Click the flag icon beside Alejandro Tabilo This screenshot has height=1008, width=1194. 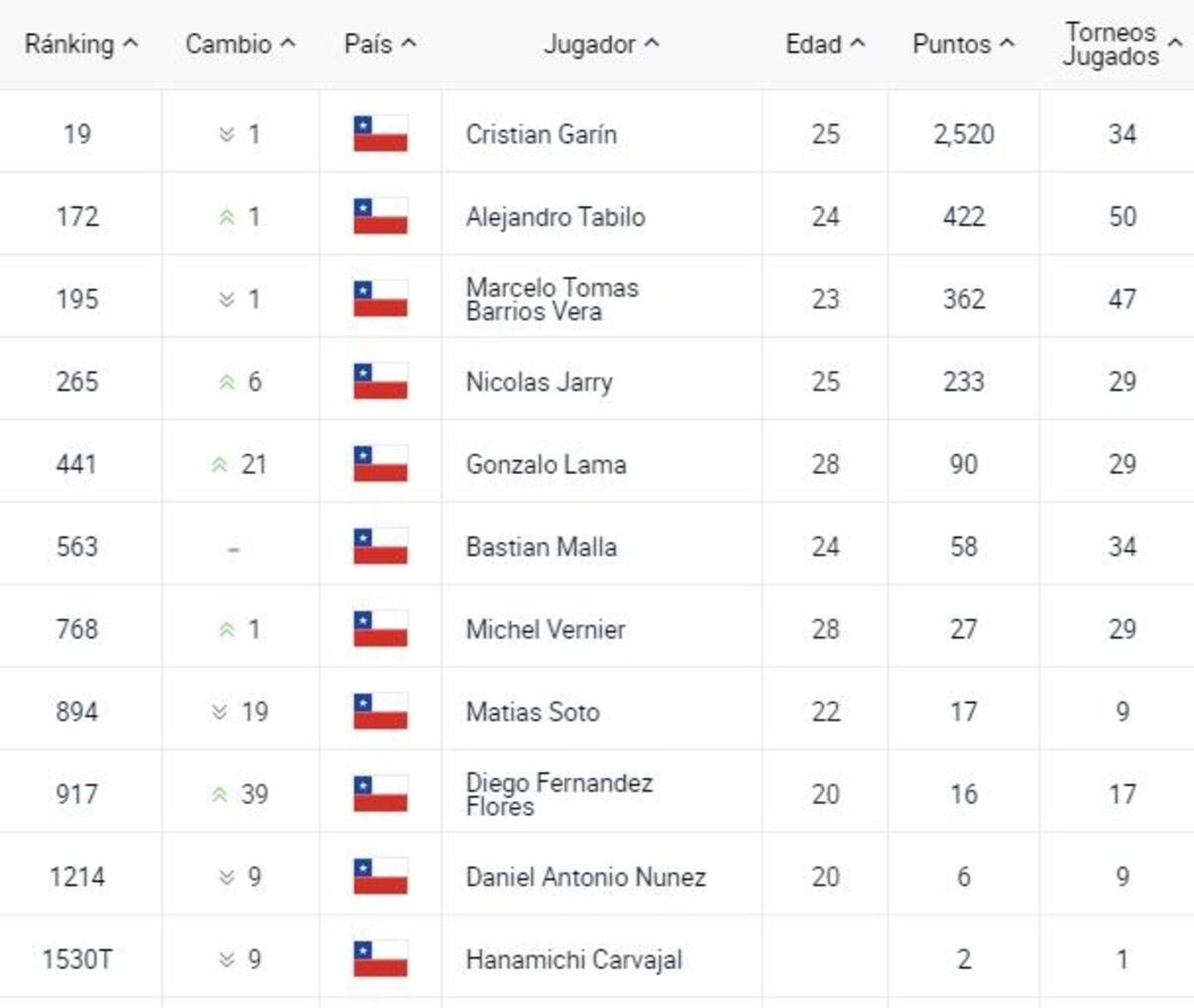click(380, 216)
